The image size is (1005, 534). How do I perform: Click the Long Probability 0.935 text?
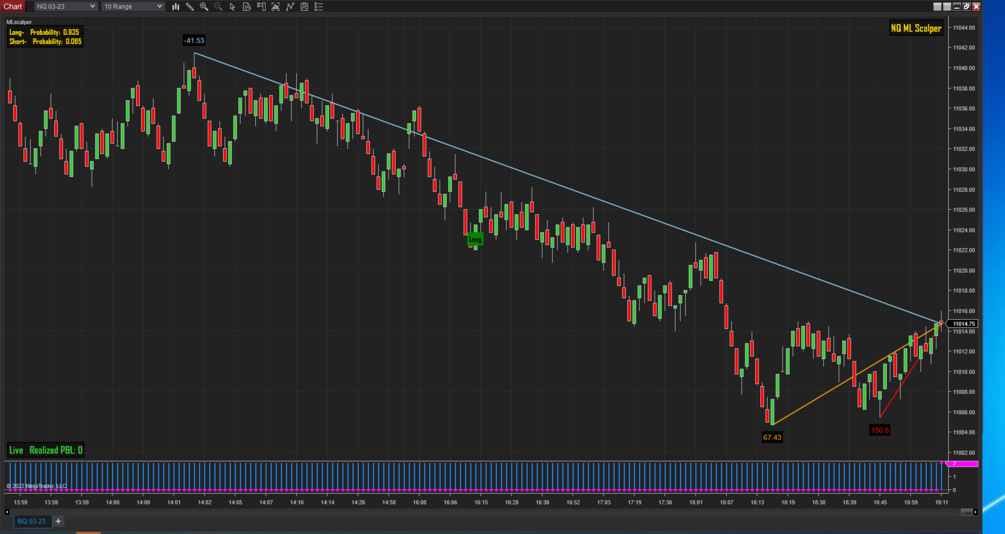44,32
